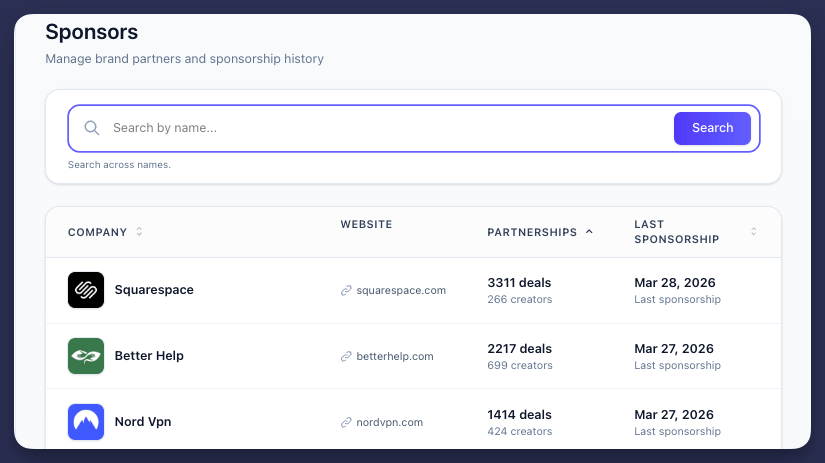Click the Squarespace logo icon
This screenshot has height=463, width=825.
click(x=86, y=290)
